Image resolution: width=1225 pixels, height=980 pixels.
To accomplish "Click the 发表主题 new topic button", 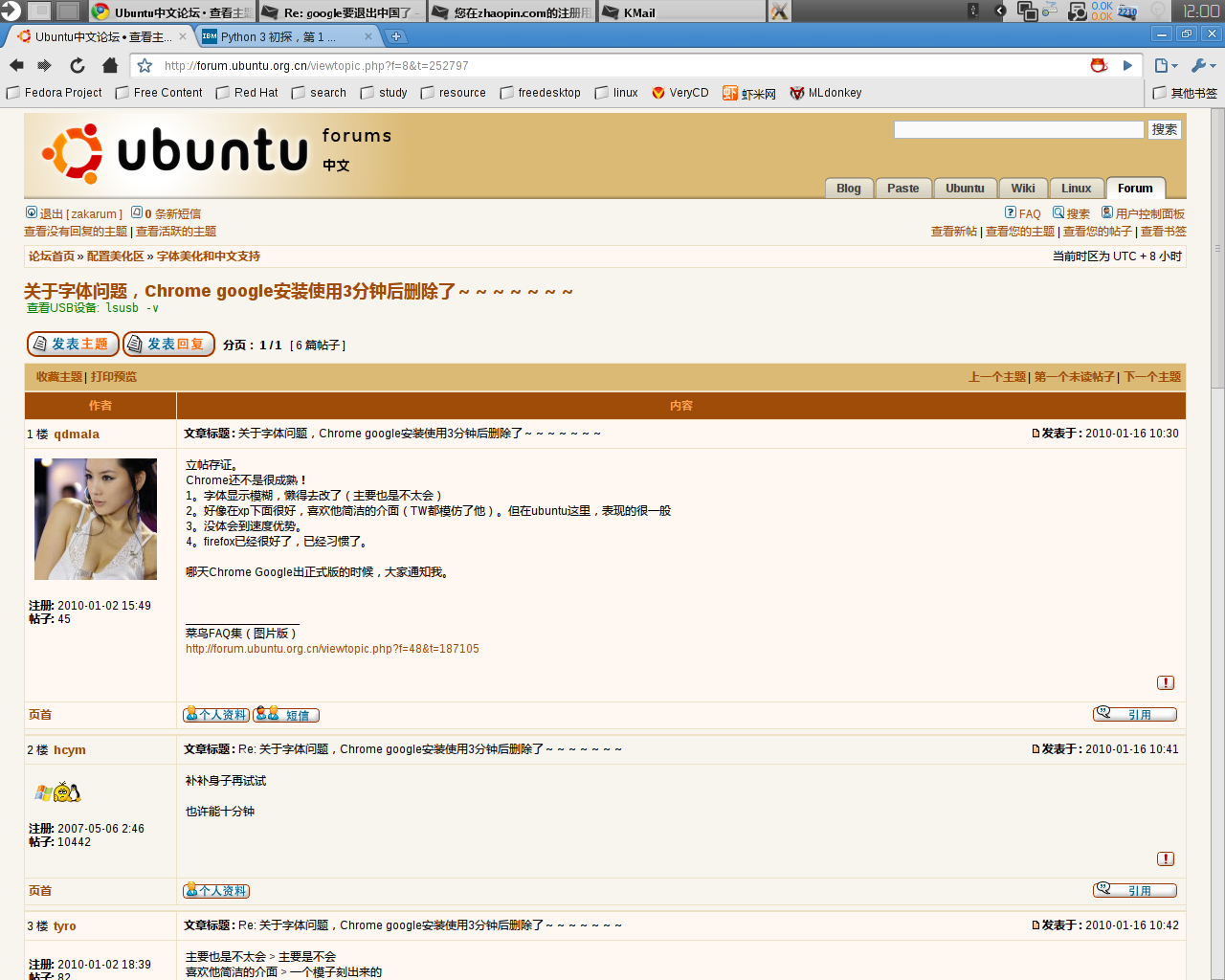I will [73, 344].
